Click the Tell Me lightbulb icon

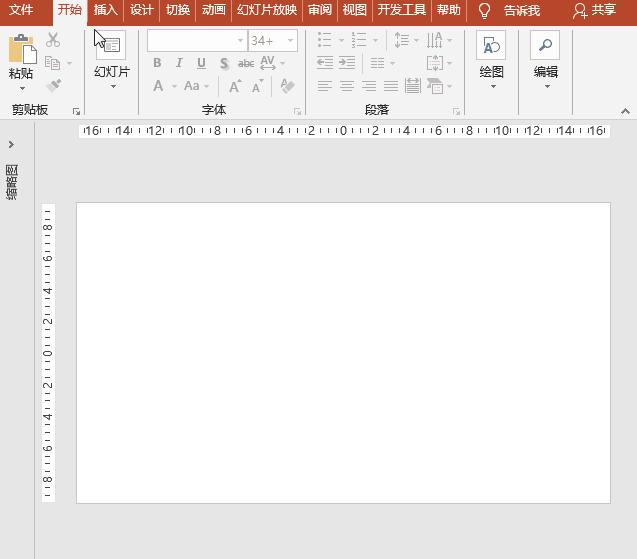[x=484, y=10]
